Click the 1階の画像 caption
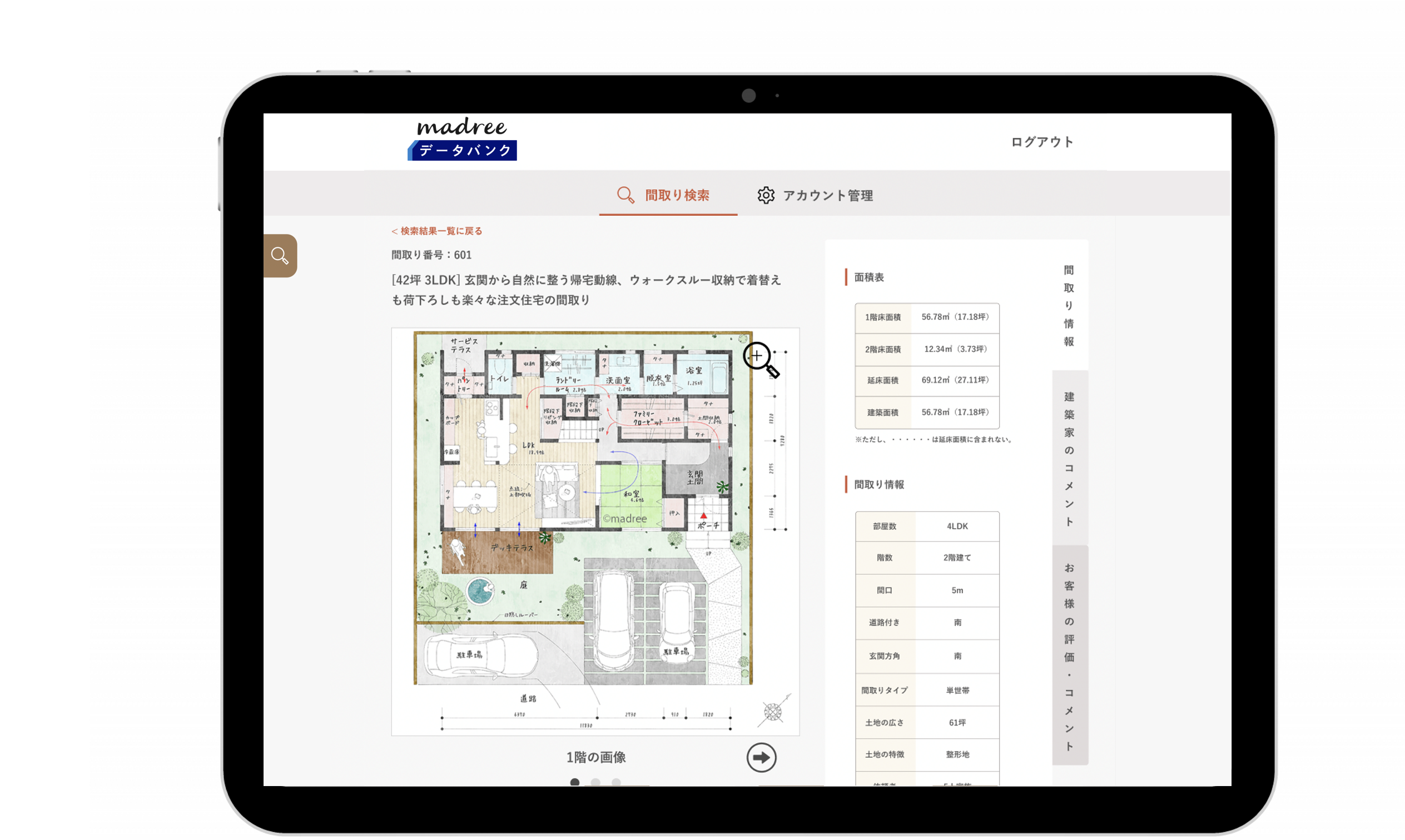This screenshot has height=840, width=1405. (595, 757)
